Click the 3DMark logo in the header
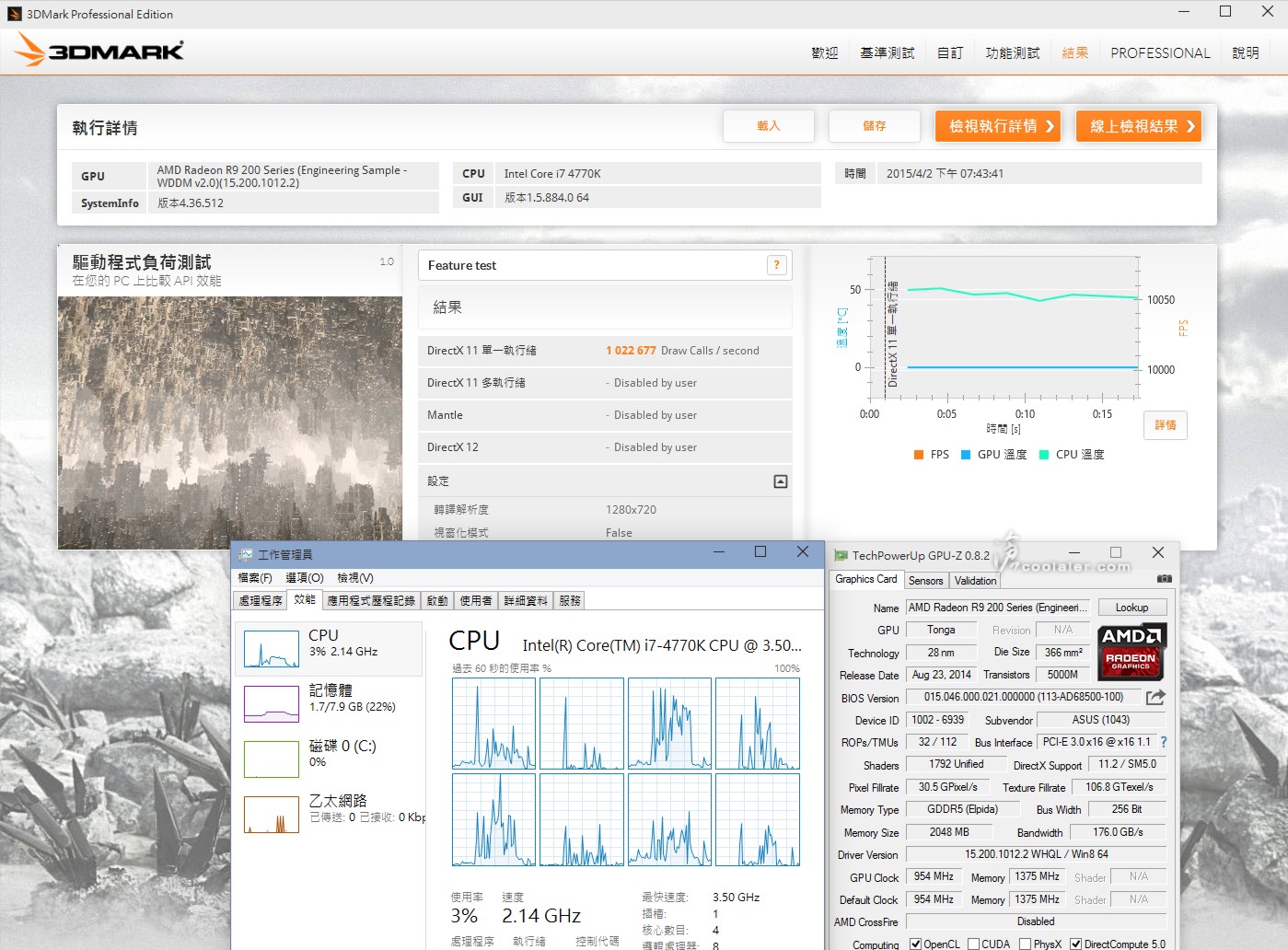Viewport: 1288px width, 950px height. 99,51
